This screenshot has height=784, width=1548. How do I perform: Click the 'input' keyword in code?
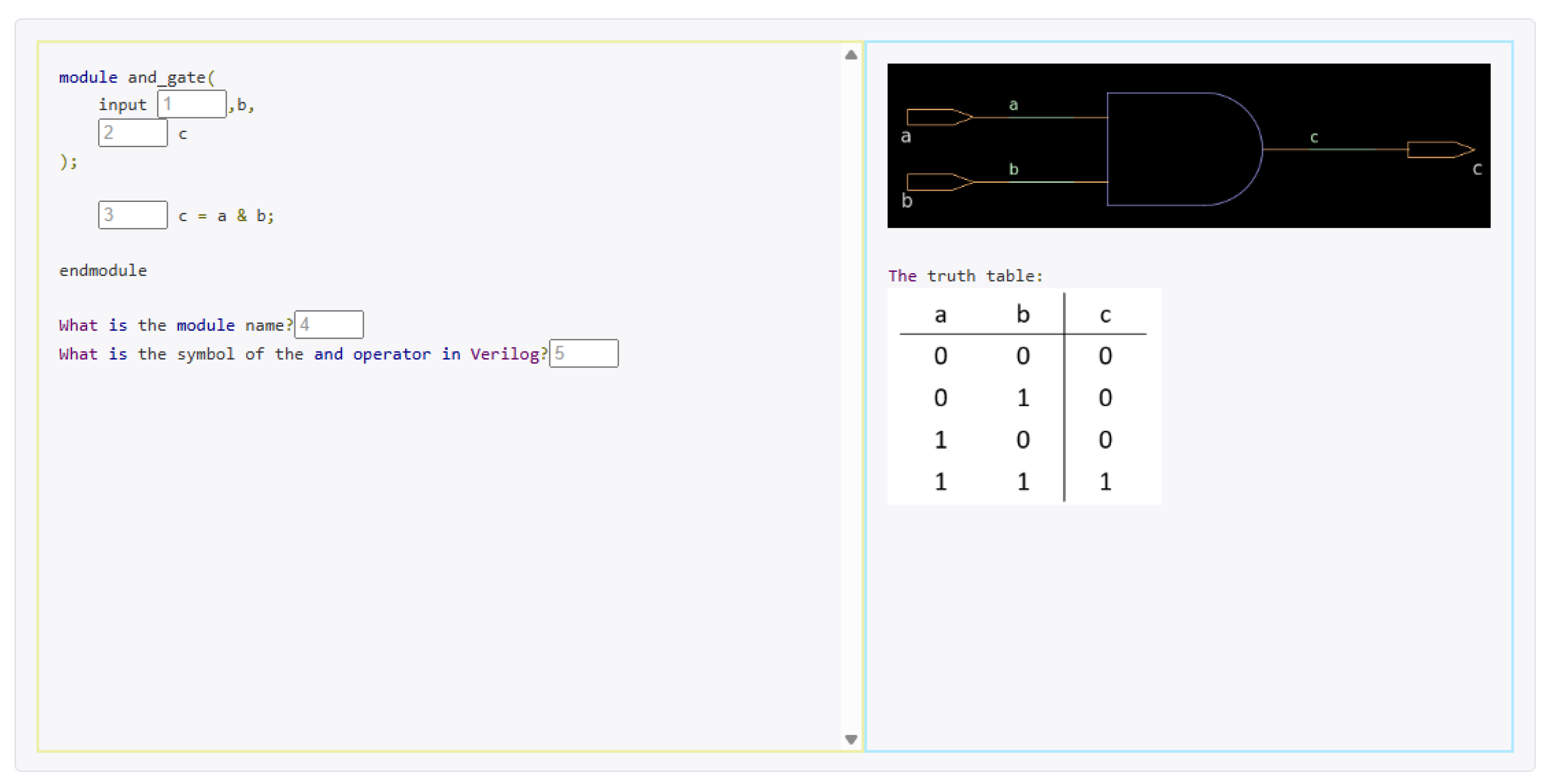tap(122, 105)
